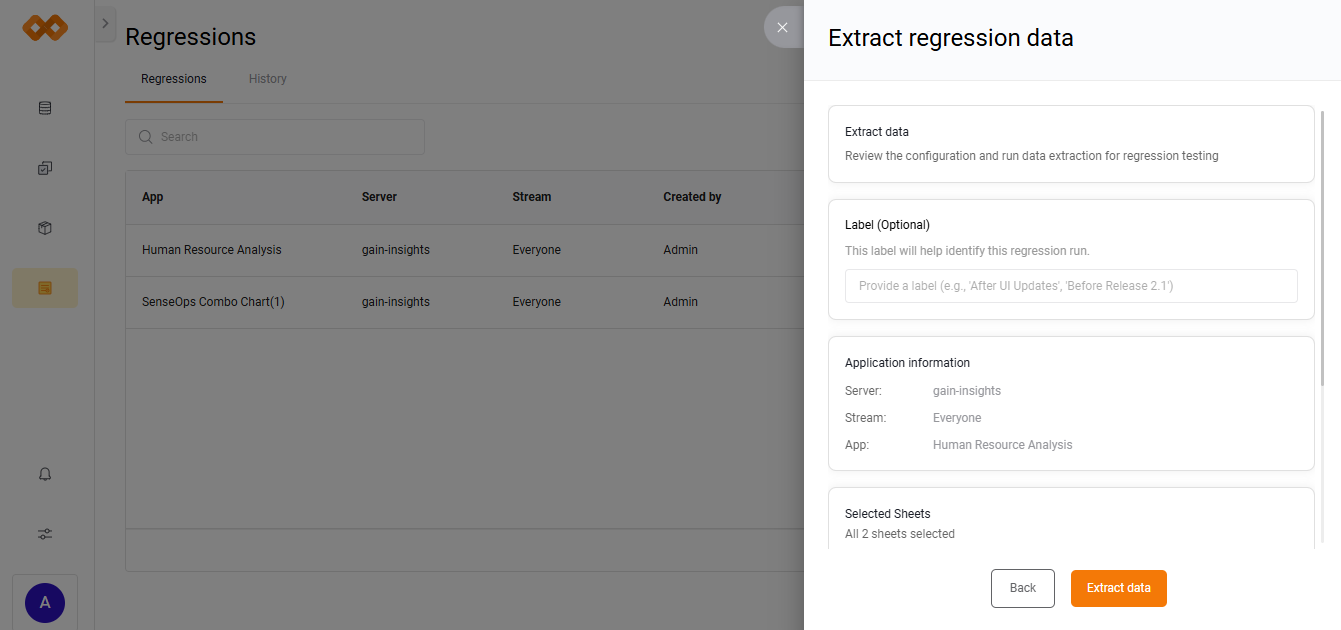1341x630 pixels.
Task: Open the package cube sidebar icon
Action: tap(44, 227)
